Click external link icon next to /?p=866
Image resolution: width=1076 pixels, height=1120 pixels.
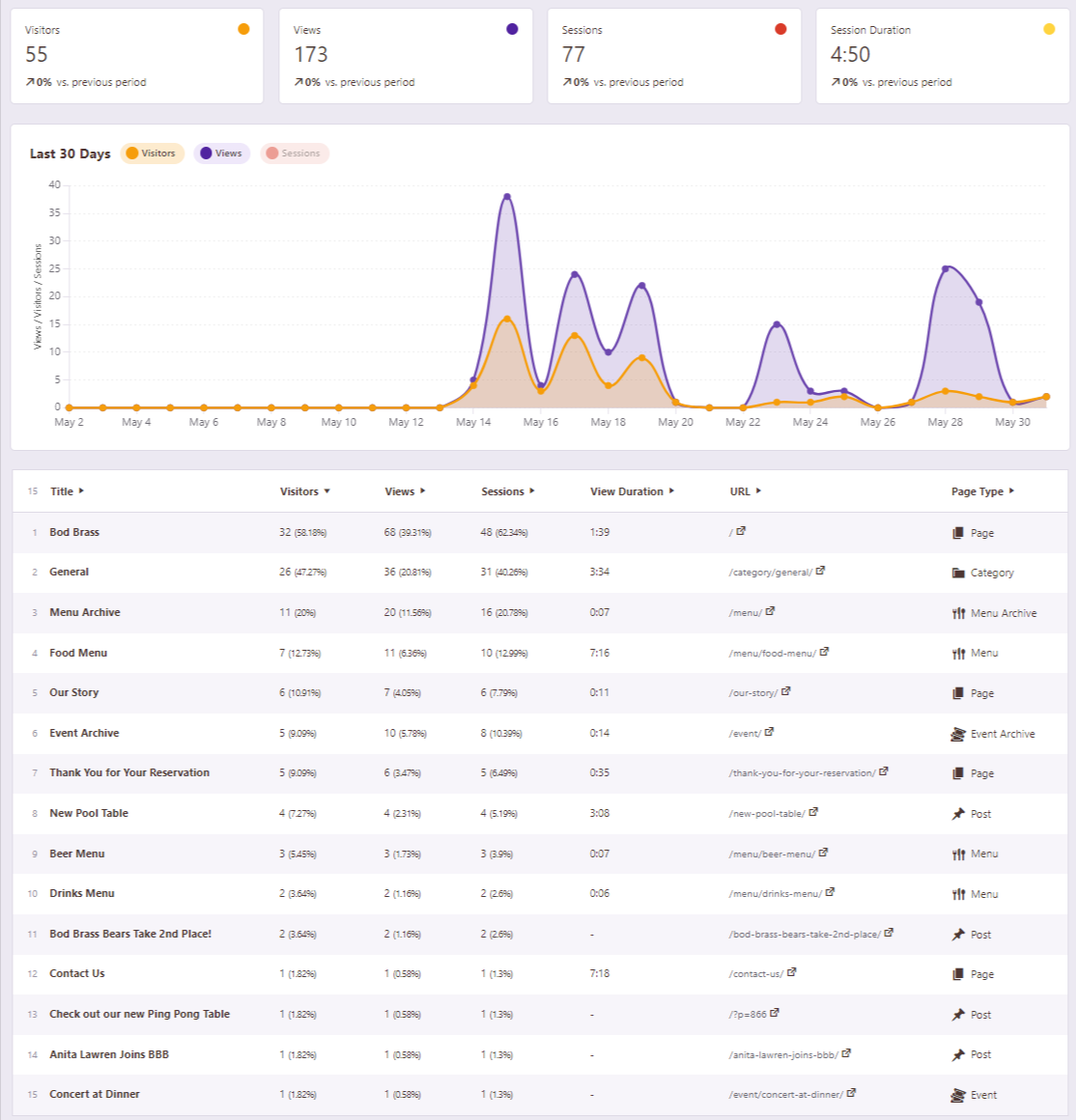(x=775, y=1013)
